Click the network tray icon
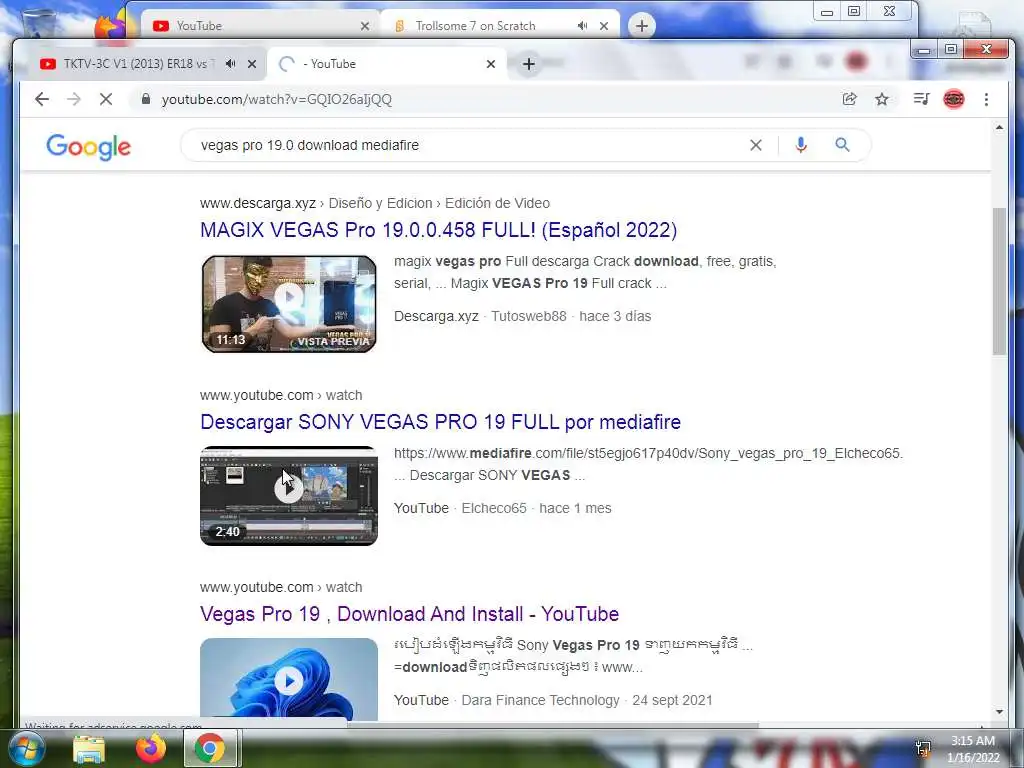The width and height of the screenshot is (1024, 768). tap(923, 748)
